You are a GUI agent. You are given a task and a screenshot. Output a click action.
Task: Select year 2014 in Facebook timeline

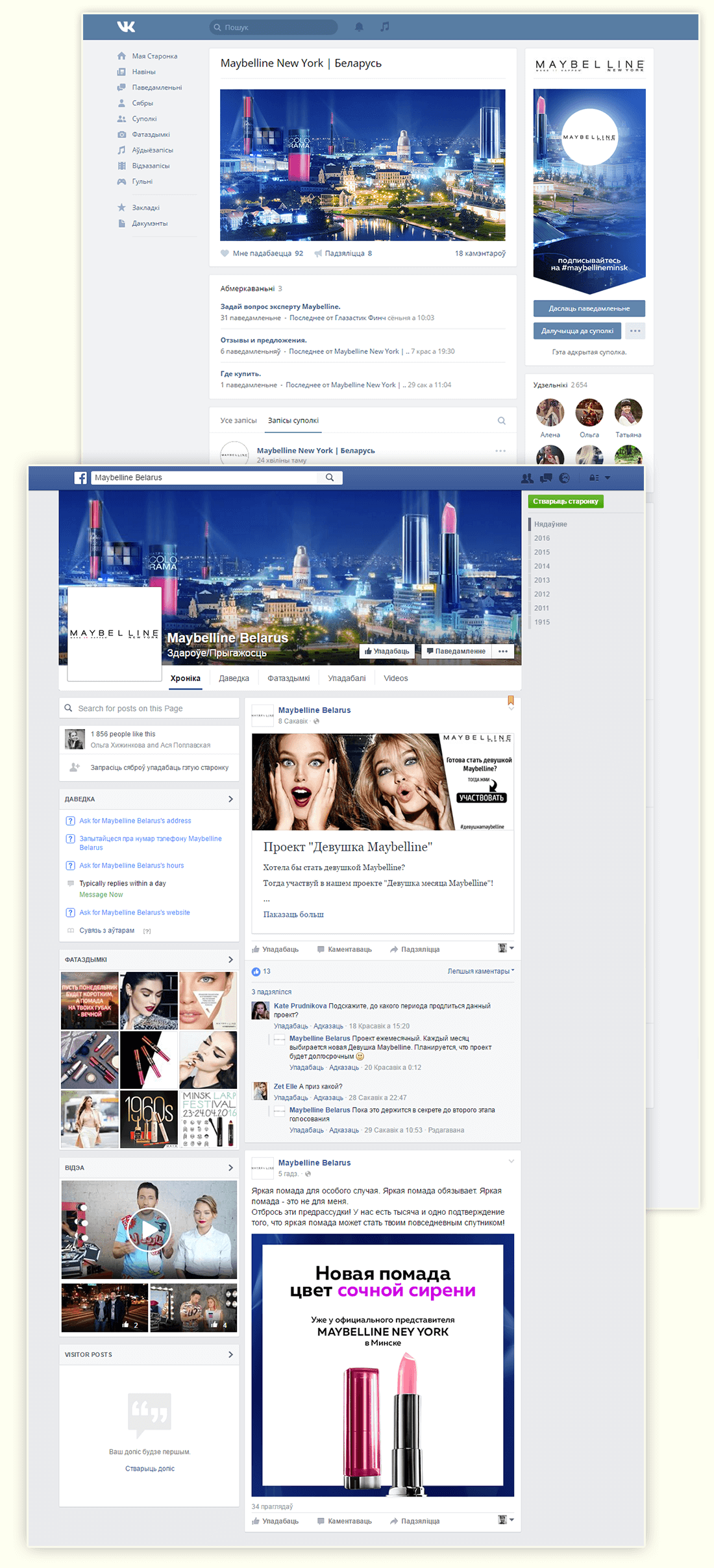pos(542,566)
